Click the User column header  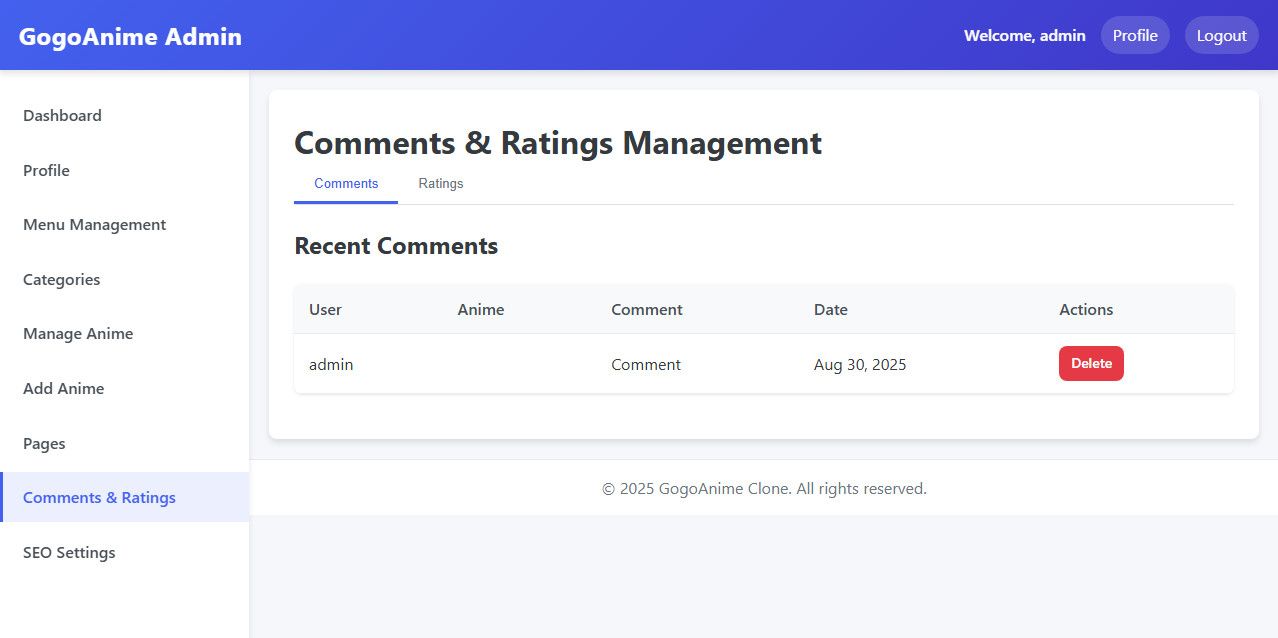coord(325,310)
